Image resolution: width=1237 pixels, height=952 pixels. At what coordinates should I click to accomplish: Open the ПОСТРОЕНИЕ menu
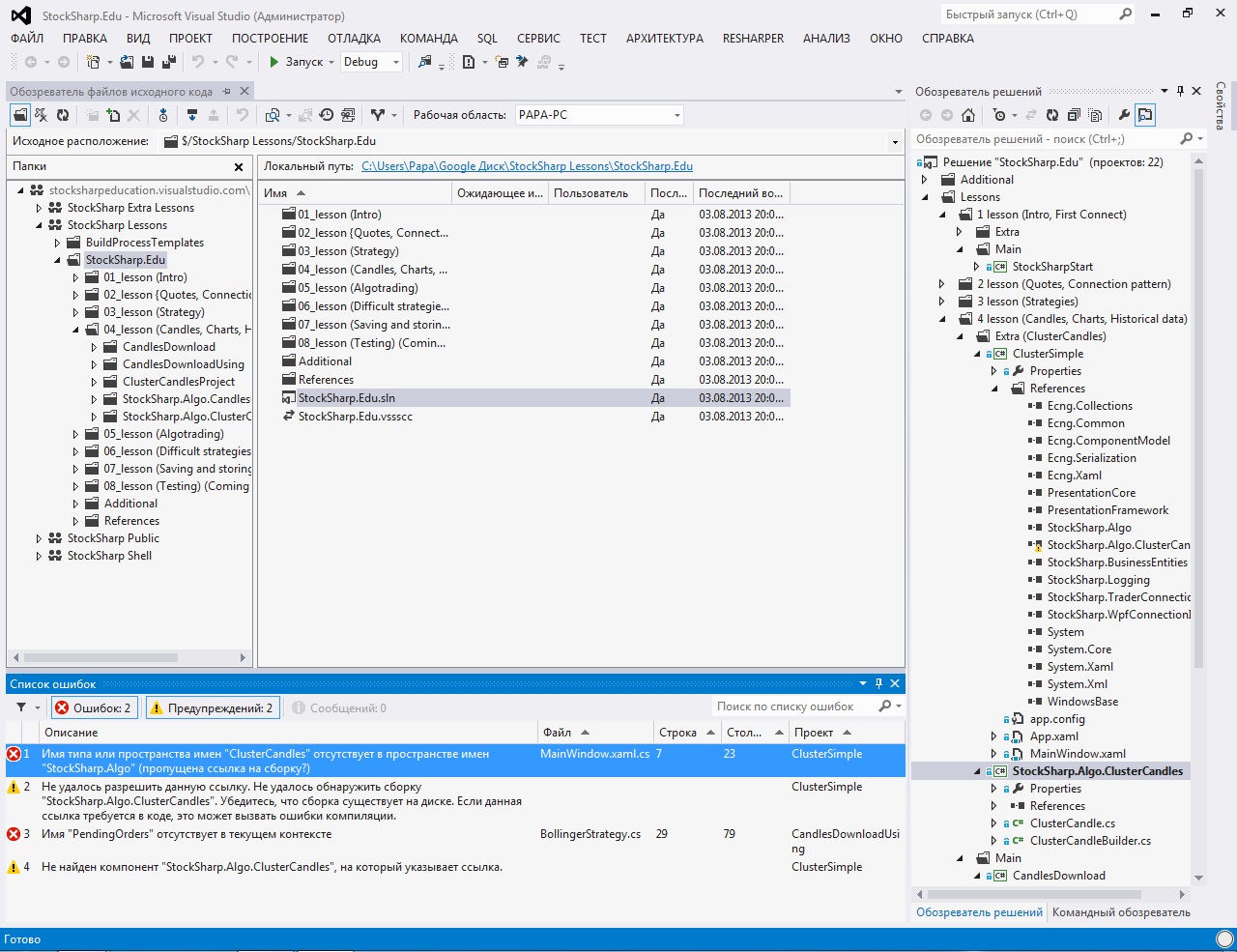point(271,39)
